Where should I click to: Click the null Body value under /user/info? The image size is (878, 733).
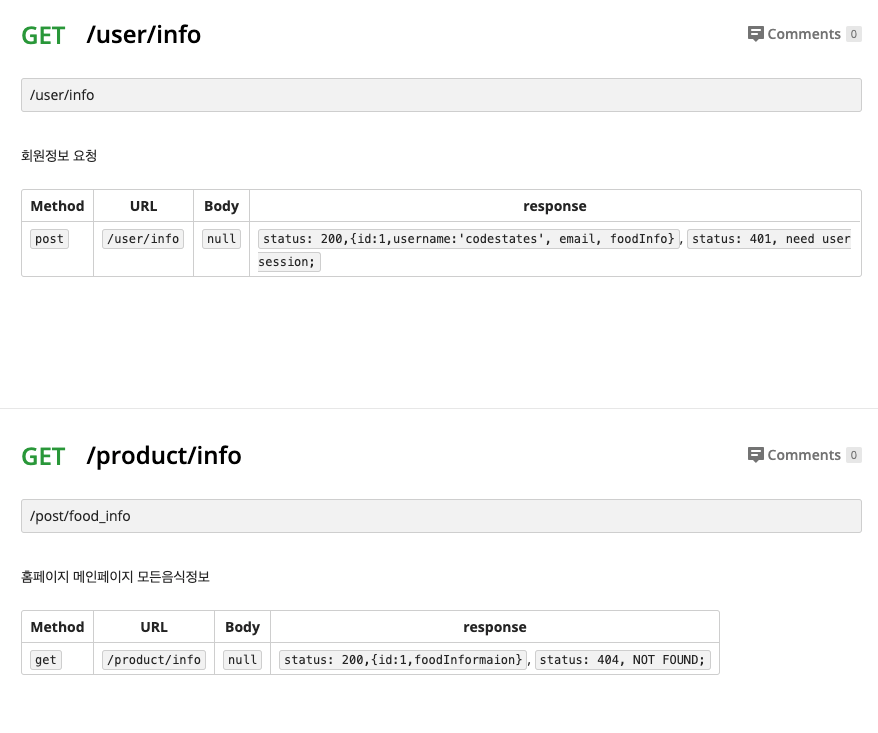[x=221, y=239]
